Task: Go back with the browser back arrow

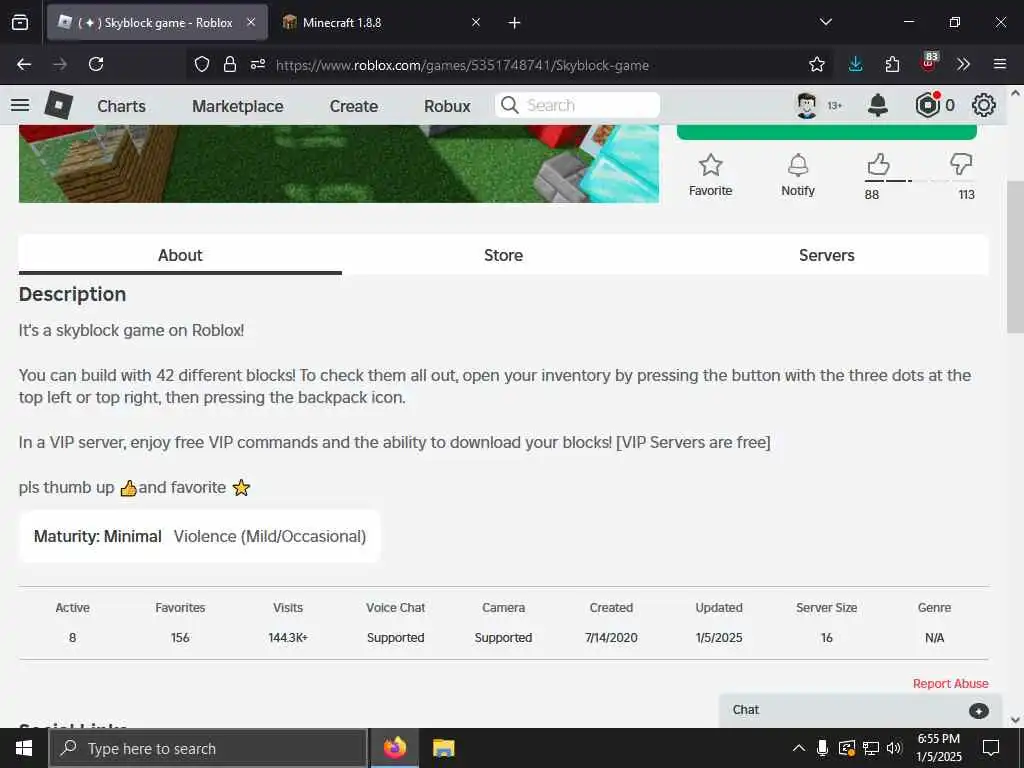Action: click(x=24, y=64)
